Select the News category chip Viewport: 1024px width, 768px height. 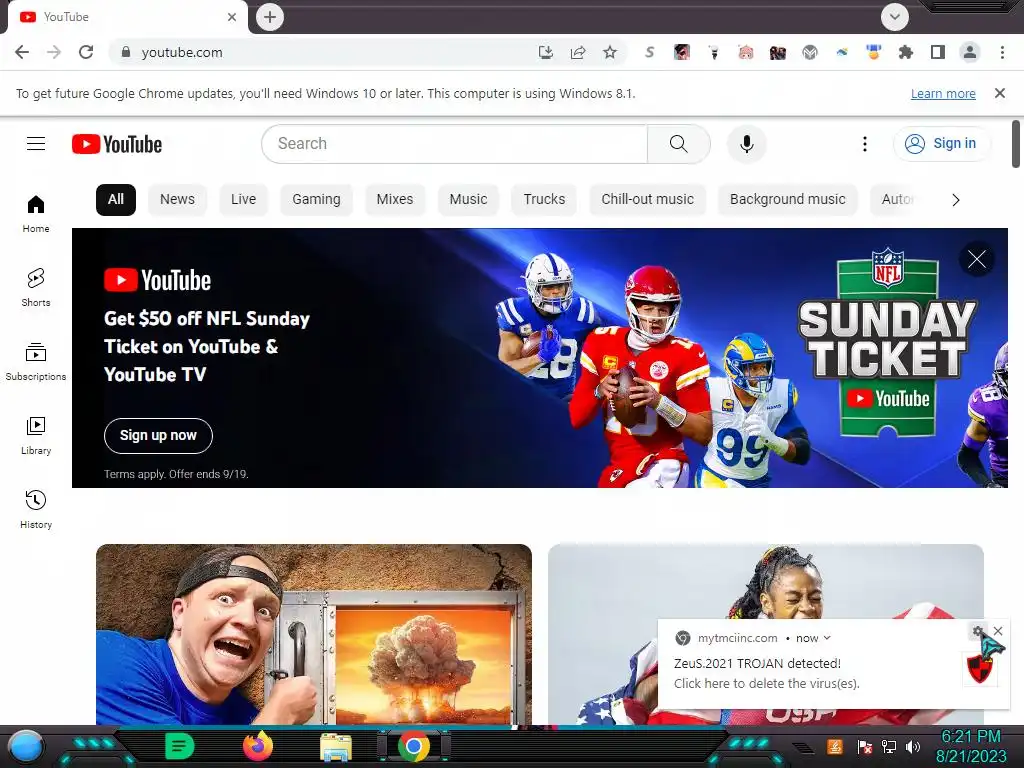click(x=178, y=200)
